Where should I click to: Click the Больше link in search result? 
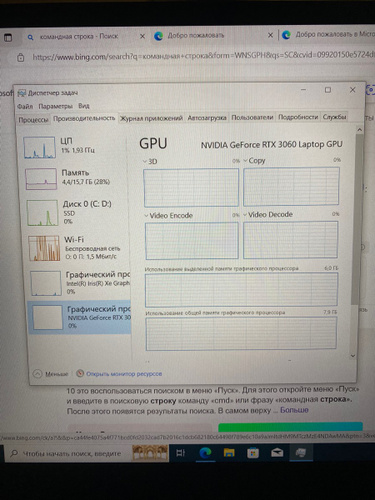pos(294,410)
